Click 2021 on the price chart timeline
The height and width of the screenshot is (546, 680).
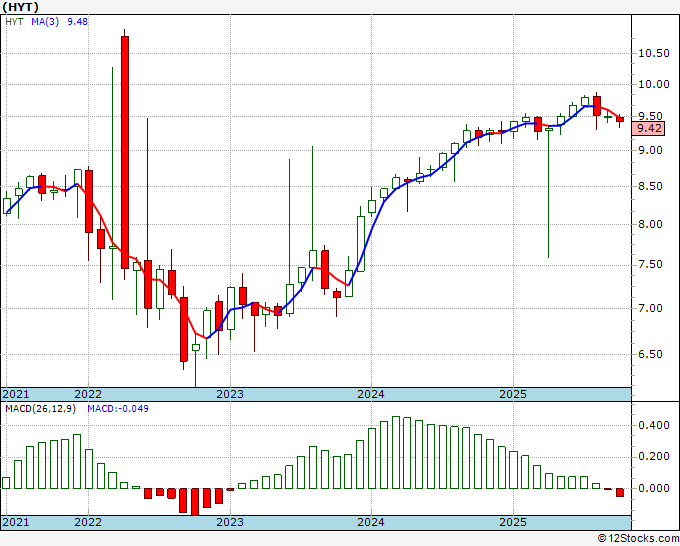pos(16,394)
